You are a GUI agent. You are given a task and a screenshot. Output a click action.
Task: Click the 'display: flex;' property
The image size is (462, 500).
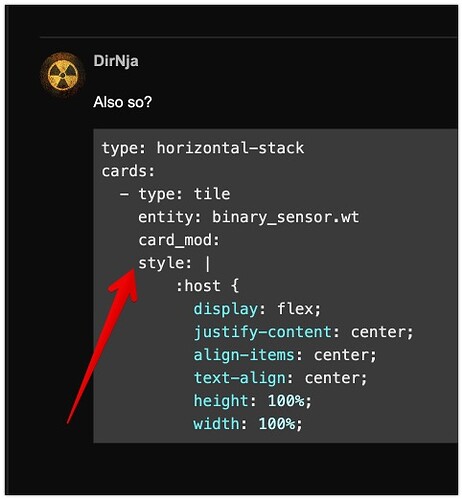[257, 309]
